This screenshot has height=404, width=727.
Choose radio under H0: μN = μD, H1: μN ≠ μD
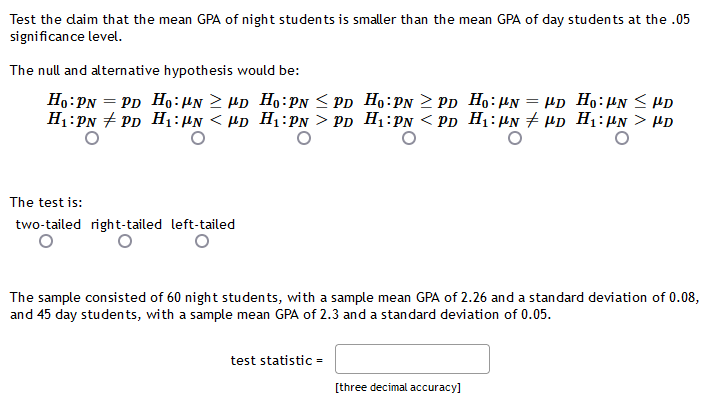tap(515, 141)
